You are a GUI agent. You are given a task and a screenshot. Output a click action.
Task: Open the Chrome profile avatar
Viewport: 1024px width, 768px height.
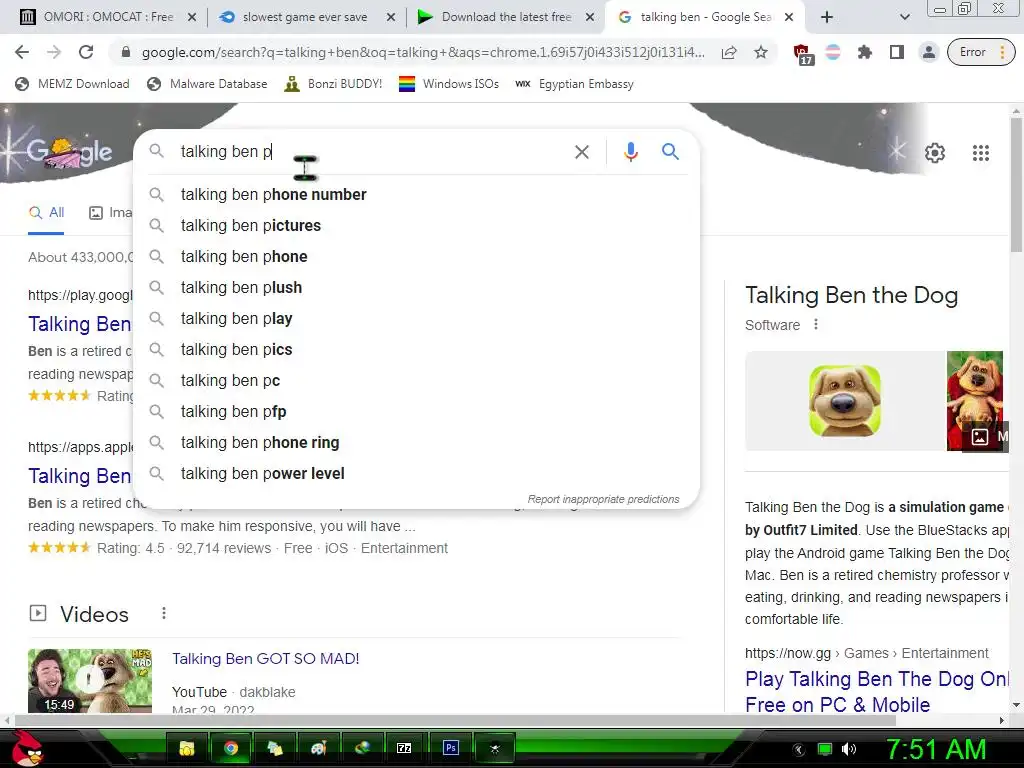click(928, 52)
